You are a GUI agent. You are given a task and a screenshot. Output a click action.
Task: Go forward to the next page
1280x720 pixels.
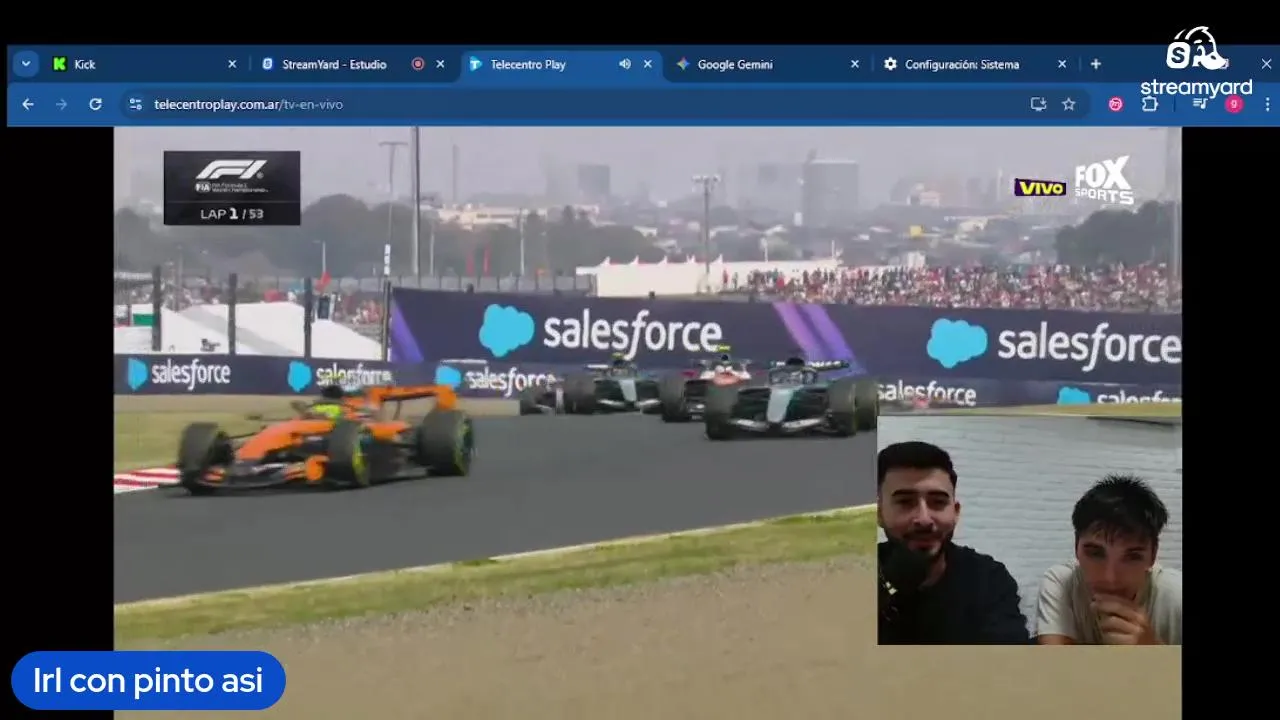coord(61,104)
